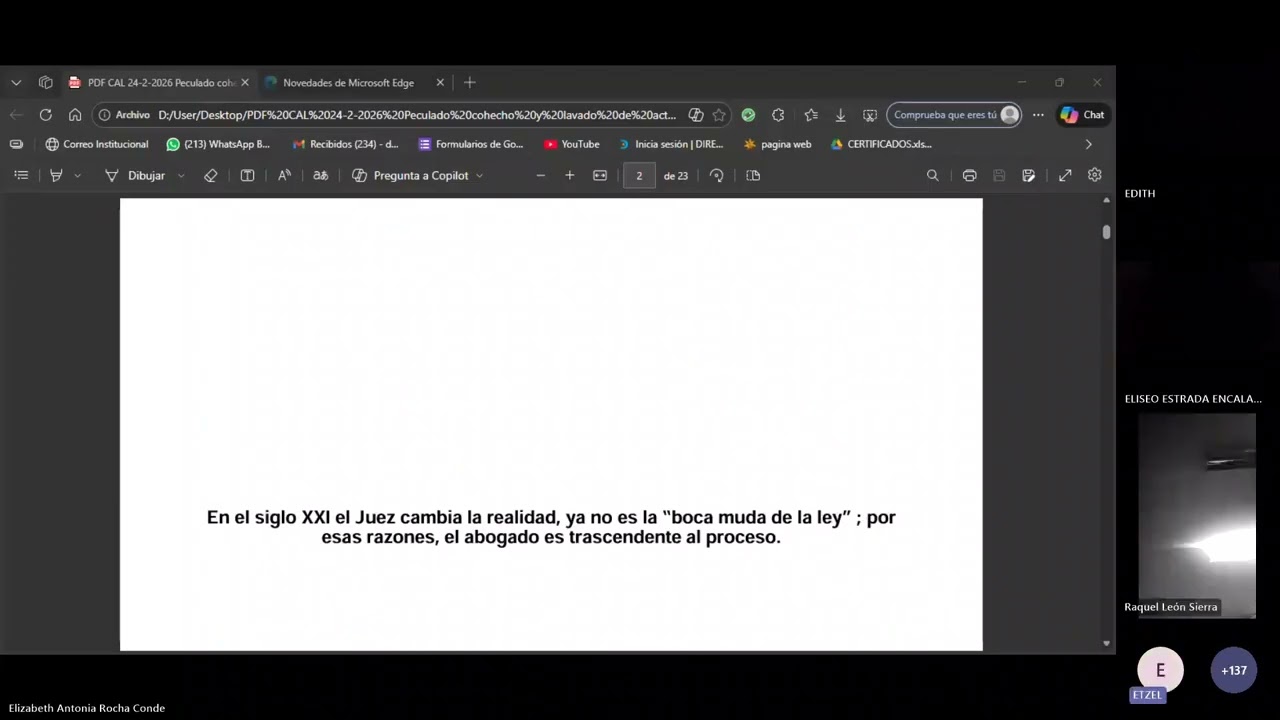Click the PDF scrollbar down arrow
Screen dimensions: 1280x720
(x=1106, y=644)
